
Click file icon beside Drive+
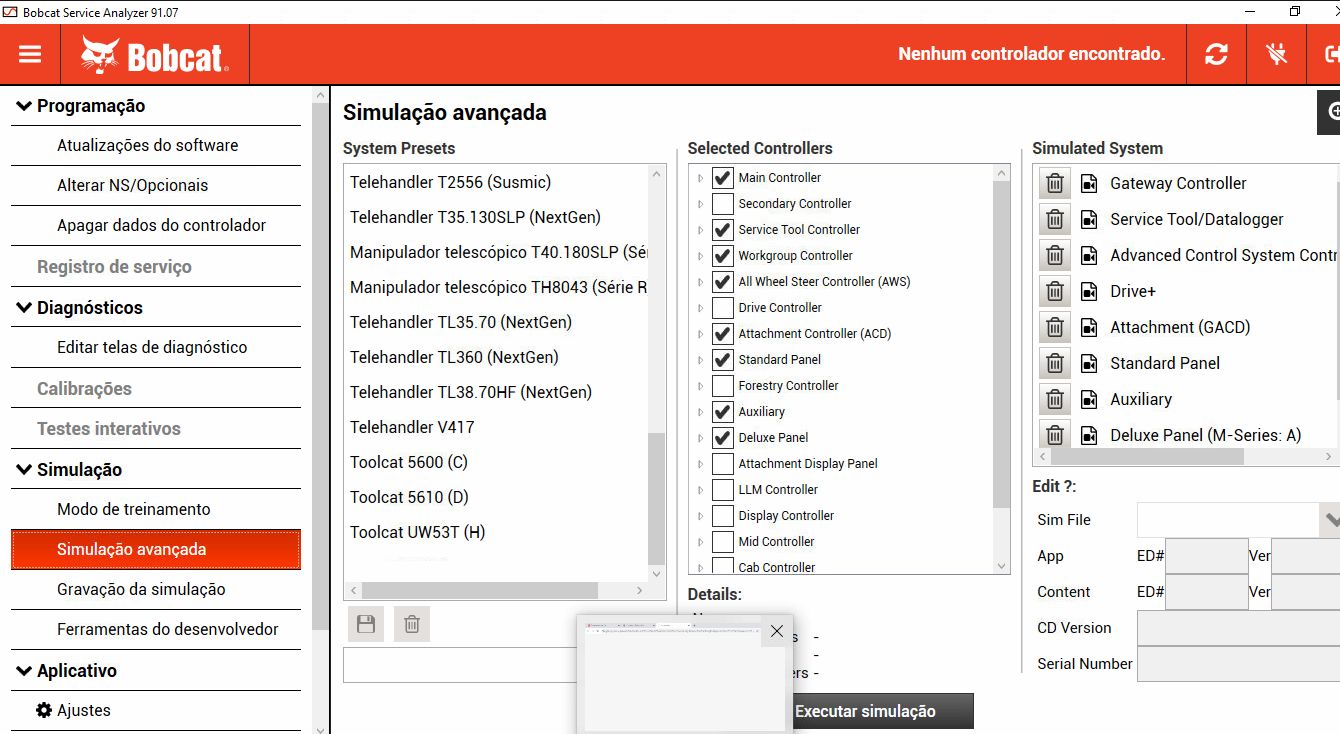1090,291
